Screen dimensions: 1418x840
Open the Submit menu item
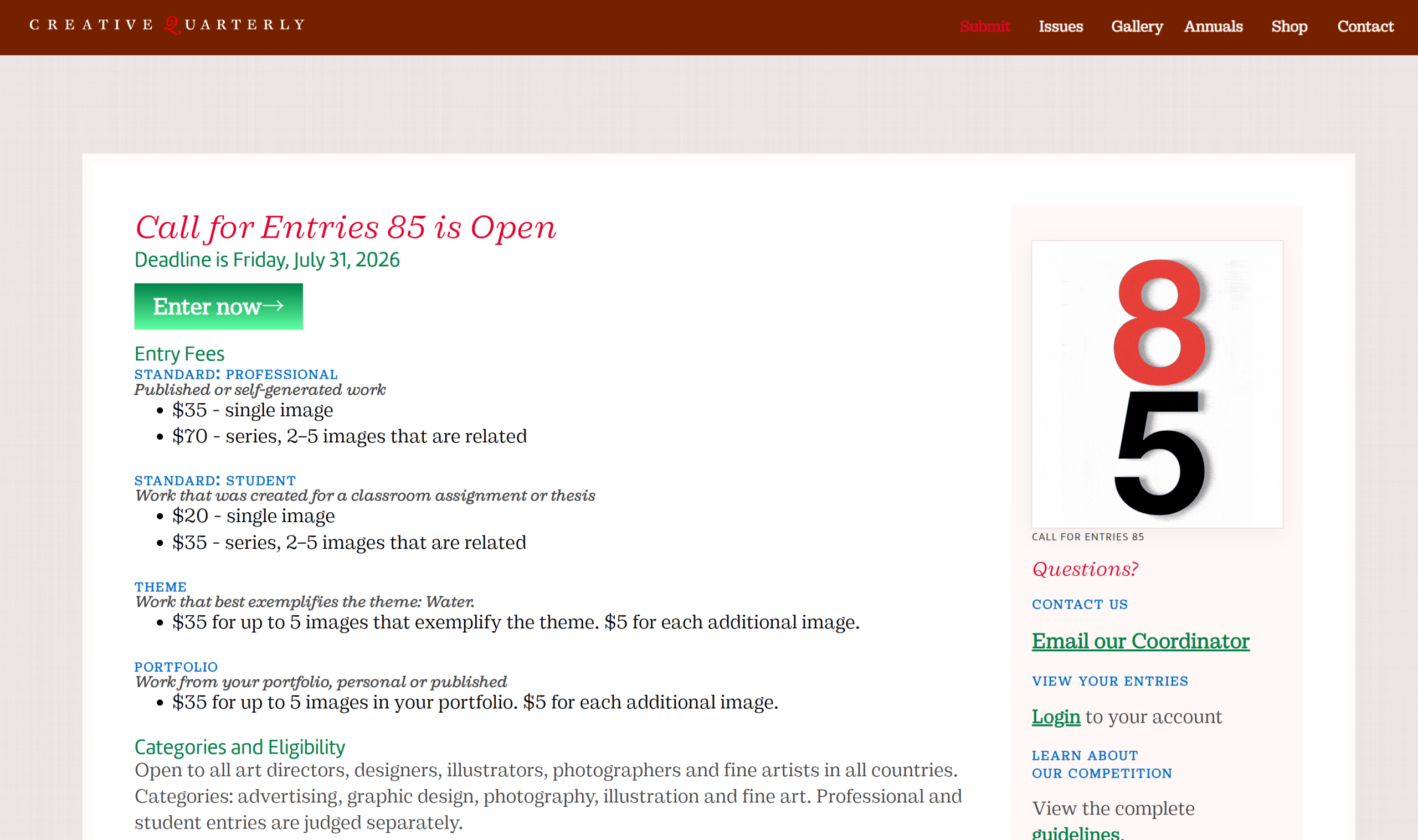click(x=984, y=27)
